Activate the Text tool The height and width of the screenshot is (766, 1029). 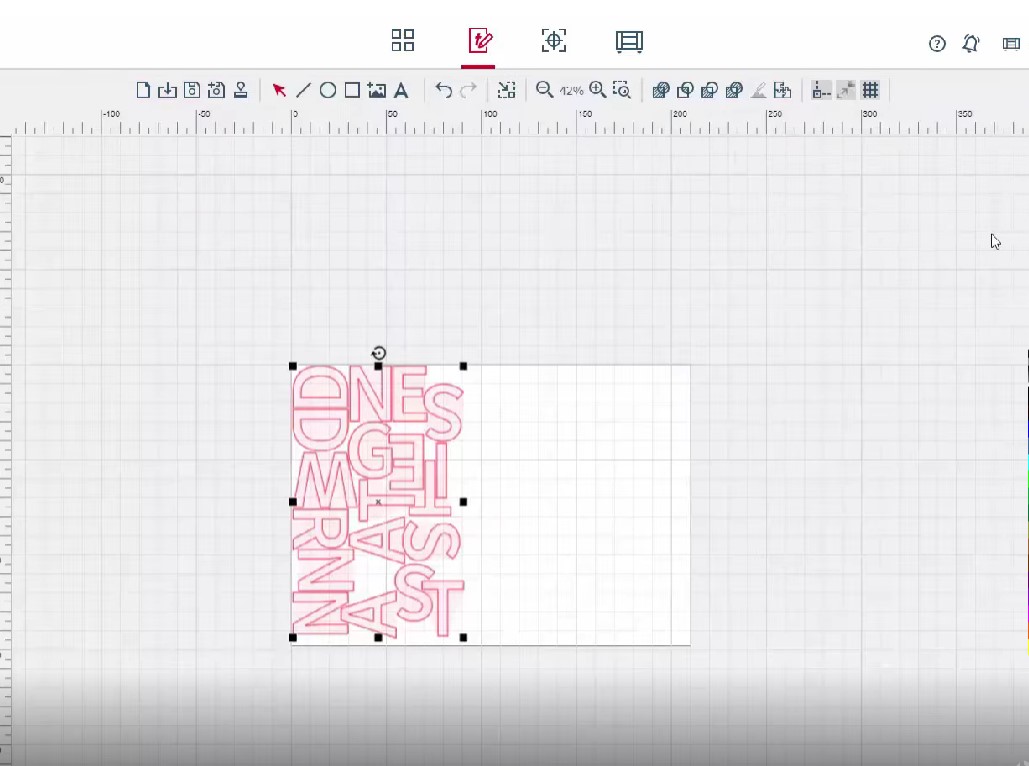(401, 90)
